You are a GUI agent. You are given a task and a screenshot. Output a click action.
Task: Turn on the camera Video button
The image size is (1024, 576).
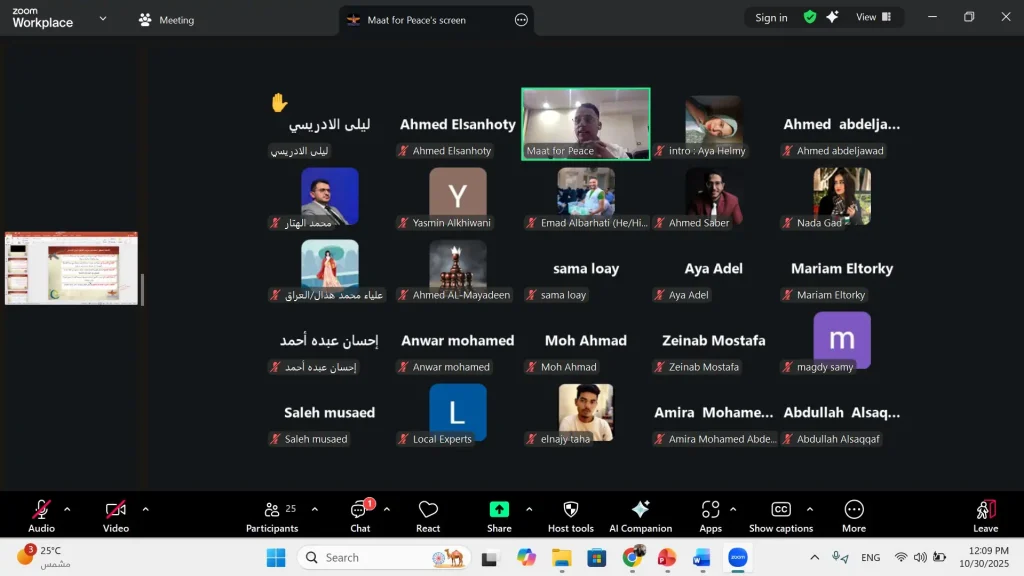tap(116, 514)
